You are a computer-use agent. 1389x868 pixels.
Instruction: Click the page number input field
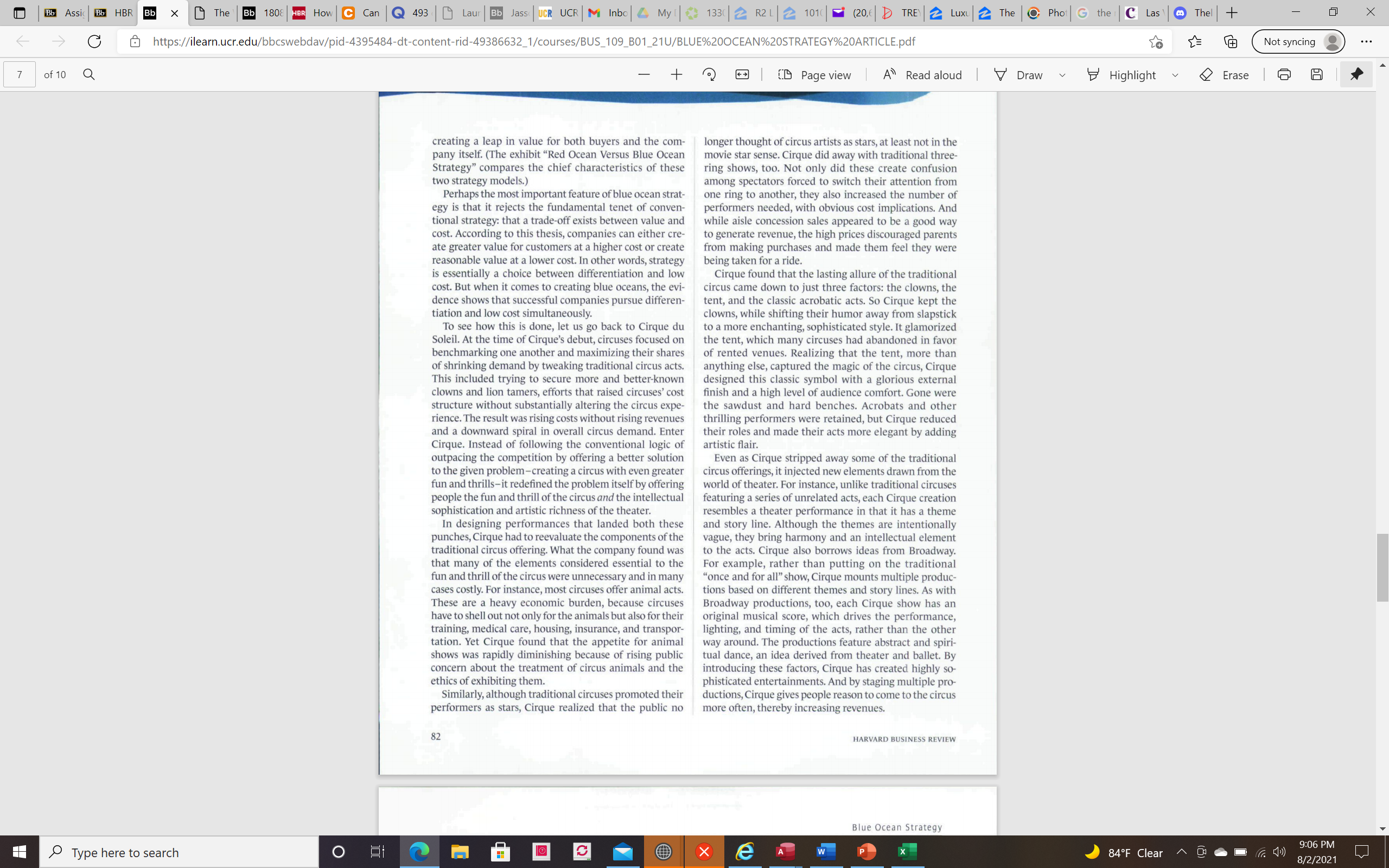[x=20, y=75]
